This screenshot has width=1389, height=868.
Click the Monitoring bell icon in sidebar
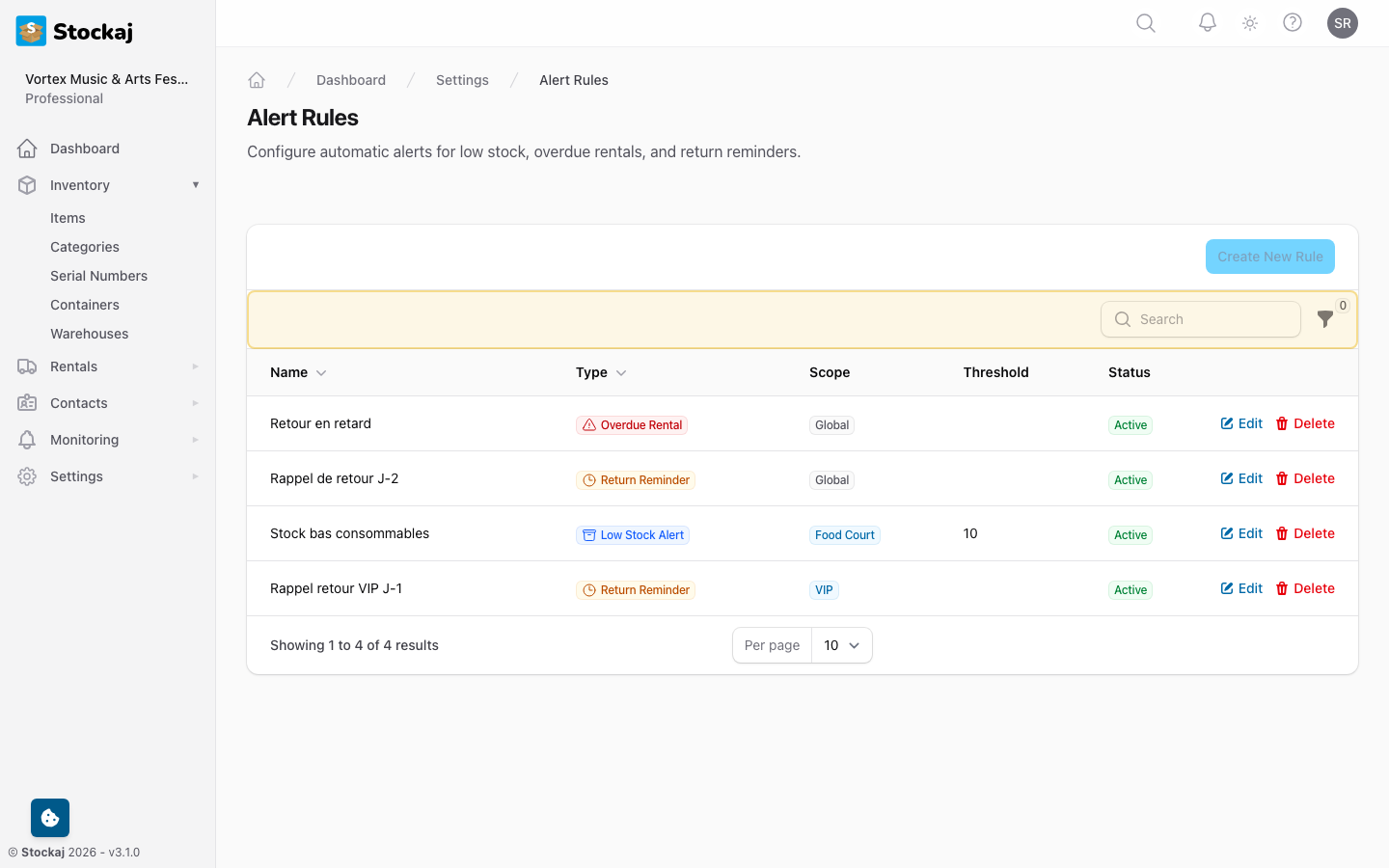point(27,440)
